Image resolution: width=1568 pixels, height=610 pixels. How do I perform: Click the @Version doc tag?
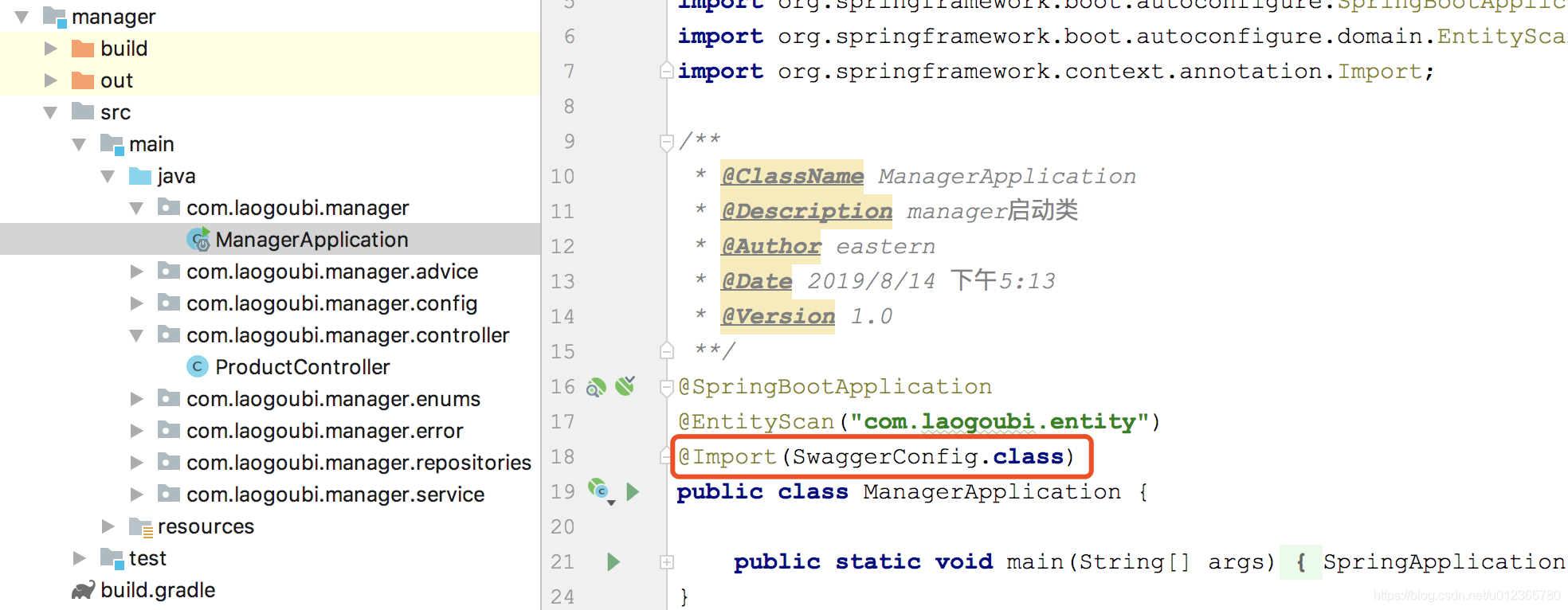point(778,316)
